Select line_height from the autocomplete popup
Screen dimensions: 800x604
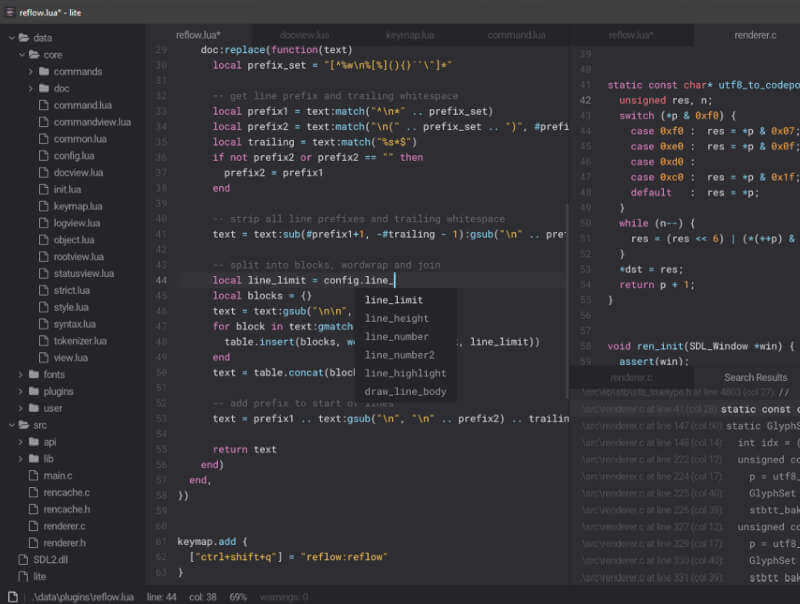[x=396, y=318]
